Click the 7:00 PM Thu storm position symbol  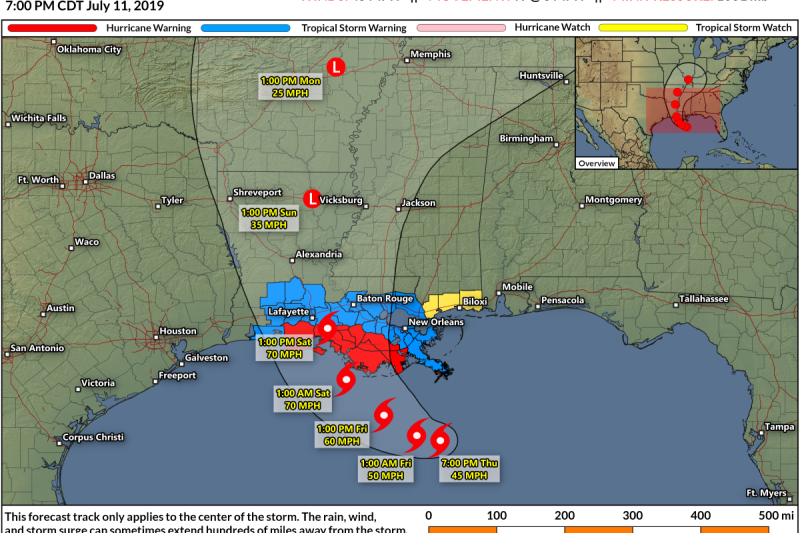tap(440, 440)
